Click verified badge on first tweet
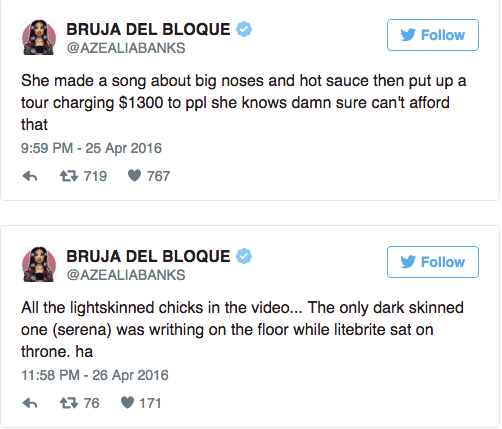 (x=244, y=29)
